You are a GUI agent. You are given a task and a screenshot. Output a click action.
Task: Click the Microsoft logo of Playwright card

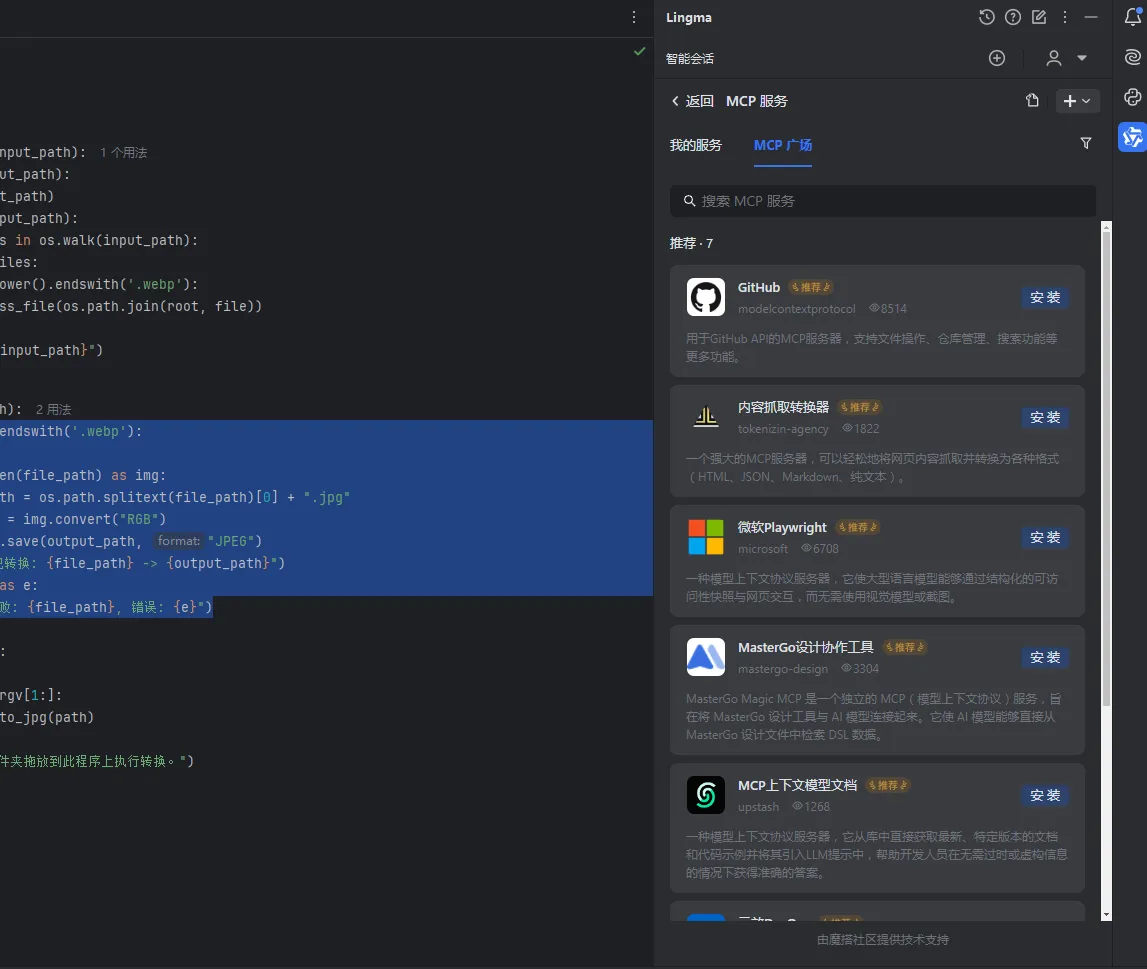(706, 537)
